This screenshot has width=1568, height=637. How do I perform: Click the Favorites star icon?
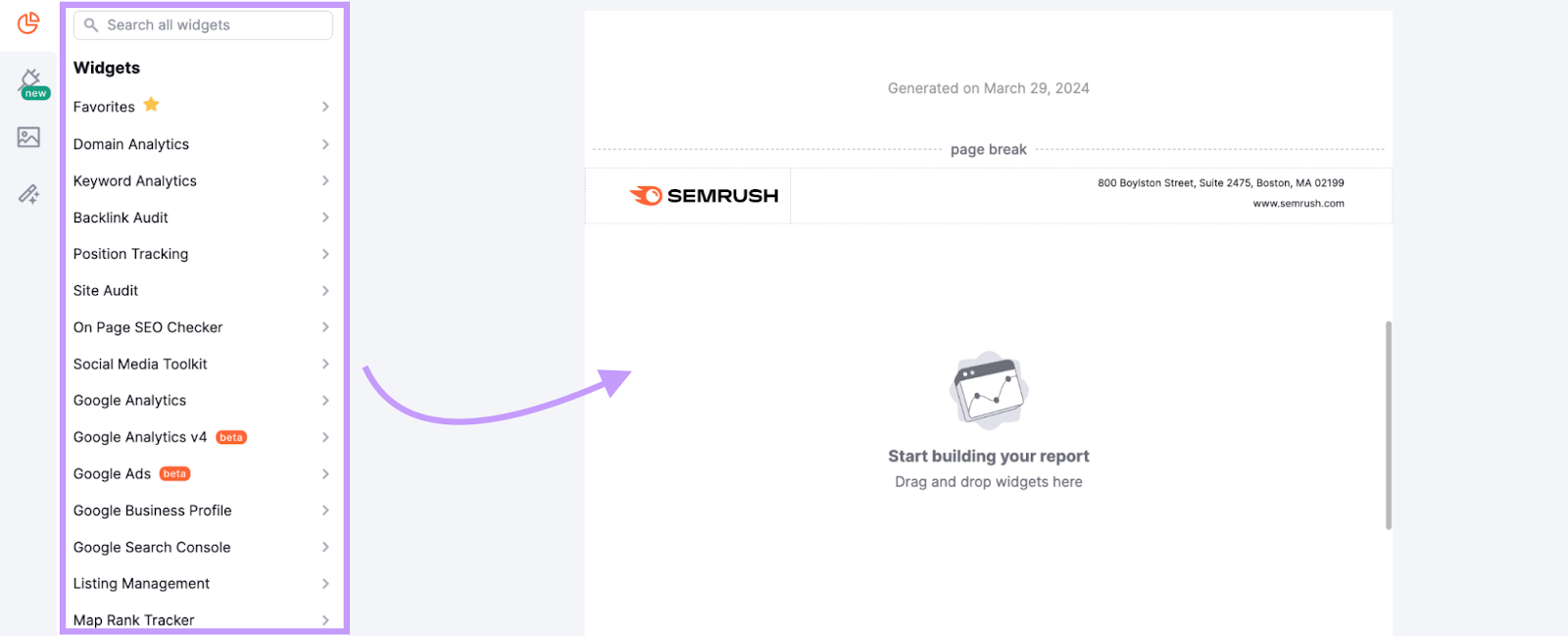[x=151, y=105]
